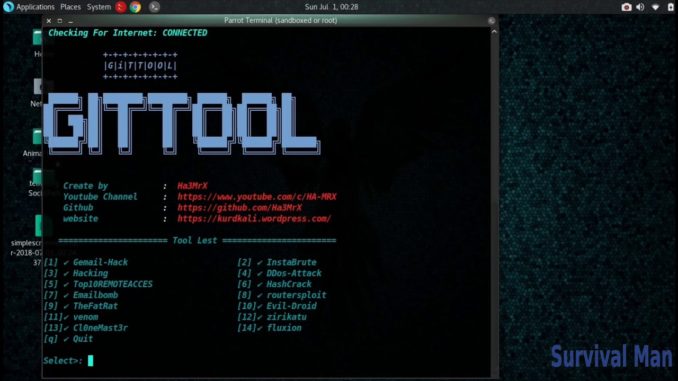This screenshot has width=678, height=381.
Task: Click the [10] Evil-Droid entry
Action: coord(277,306)
